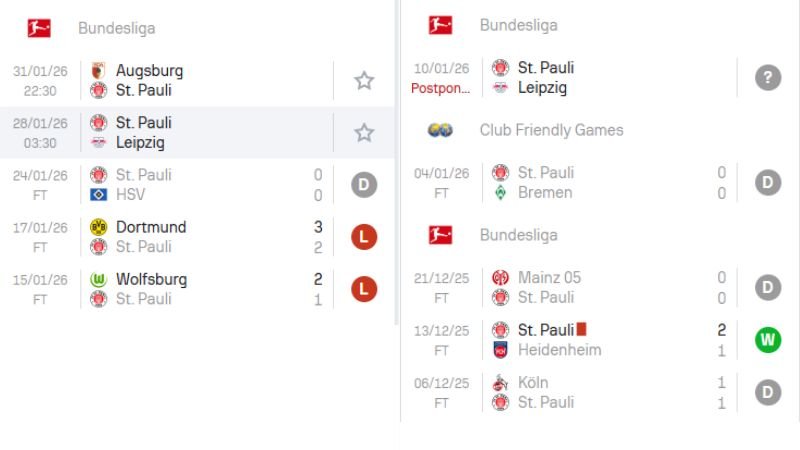Click the Köln club crest
The width and height of the screenshot is (800, 450).
pos(500,382)
